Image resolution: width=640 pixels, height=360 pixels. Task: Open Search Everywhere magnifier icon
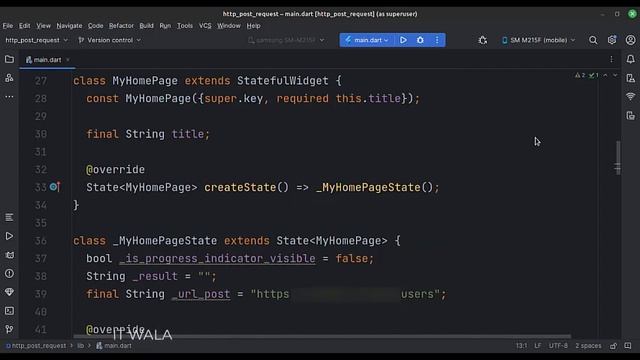tap(593, 40)
